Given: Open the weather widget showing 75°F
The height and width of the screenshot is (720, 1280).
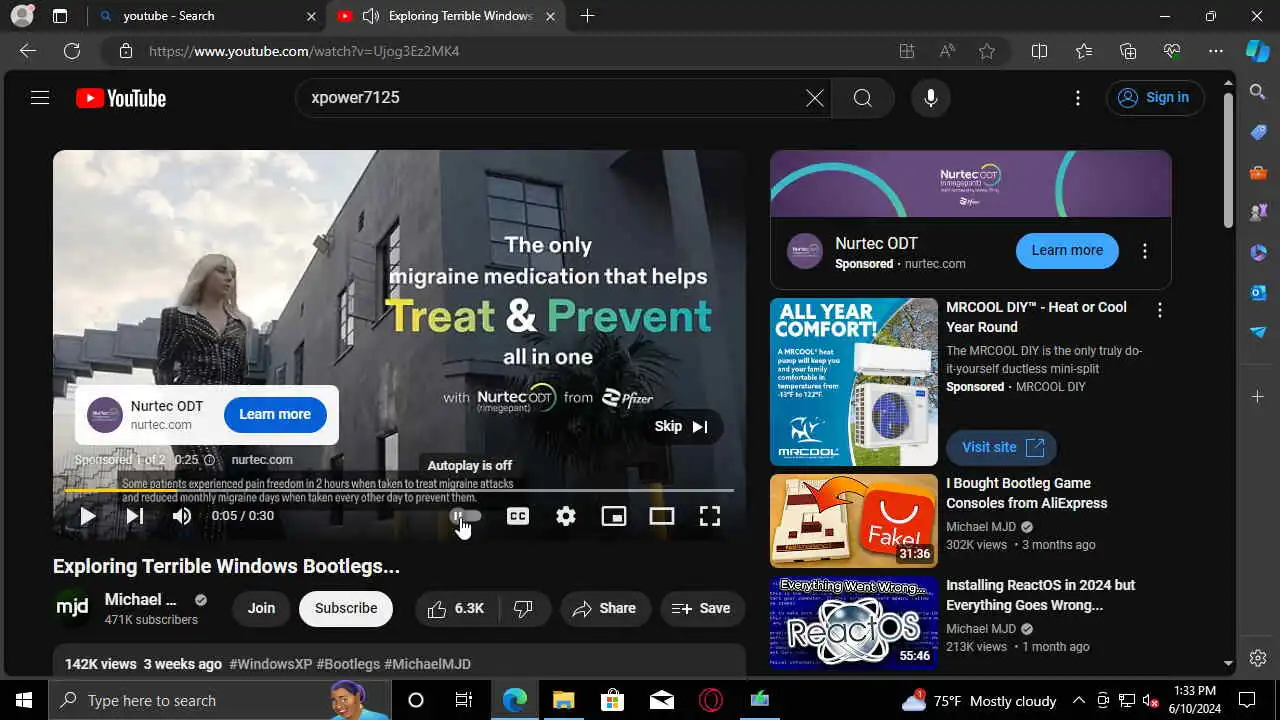Looking at the screenshot, I should click(x=979, y=700).
